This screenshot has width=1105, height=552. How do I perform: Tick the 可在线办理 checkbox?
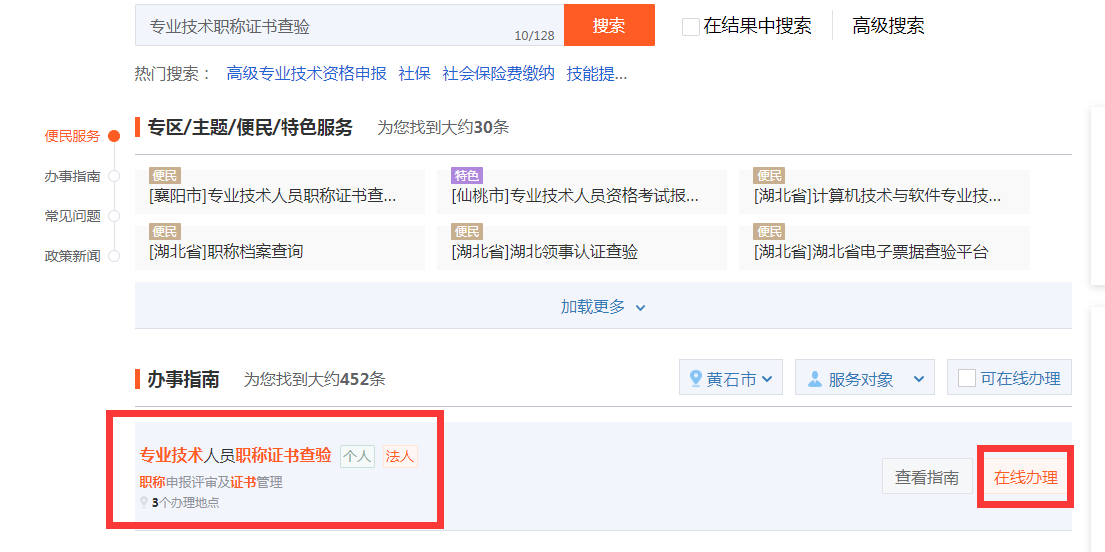pos(967,379)
